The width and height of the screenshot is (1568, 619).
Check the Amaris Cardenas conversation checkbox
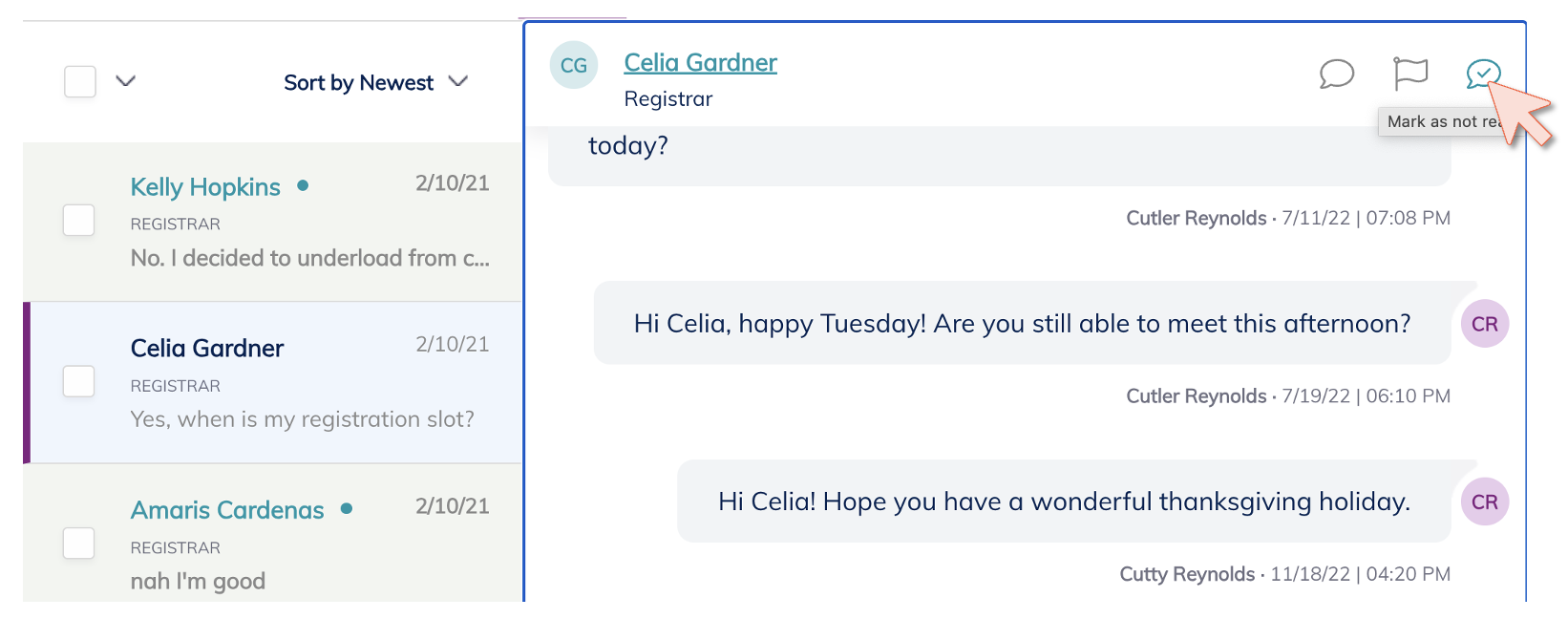78,544
